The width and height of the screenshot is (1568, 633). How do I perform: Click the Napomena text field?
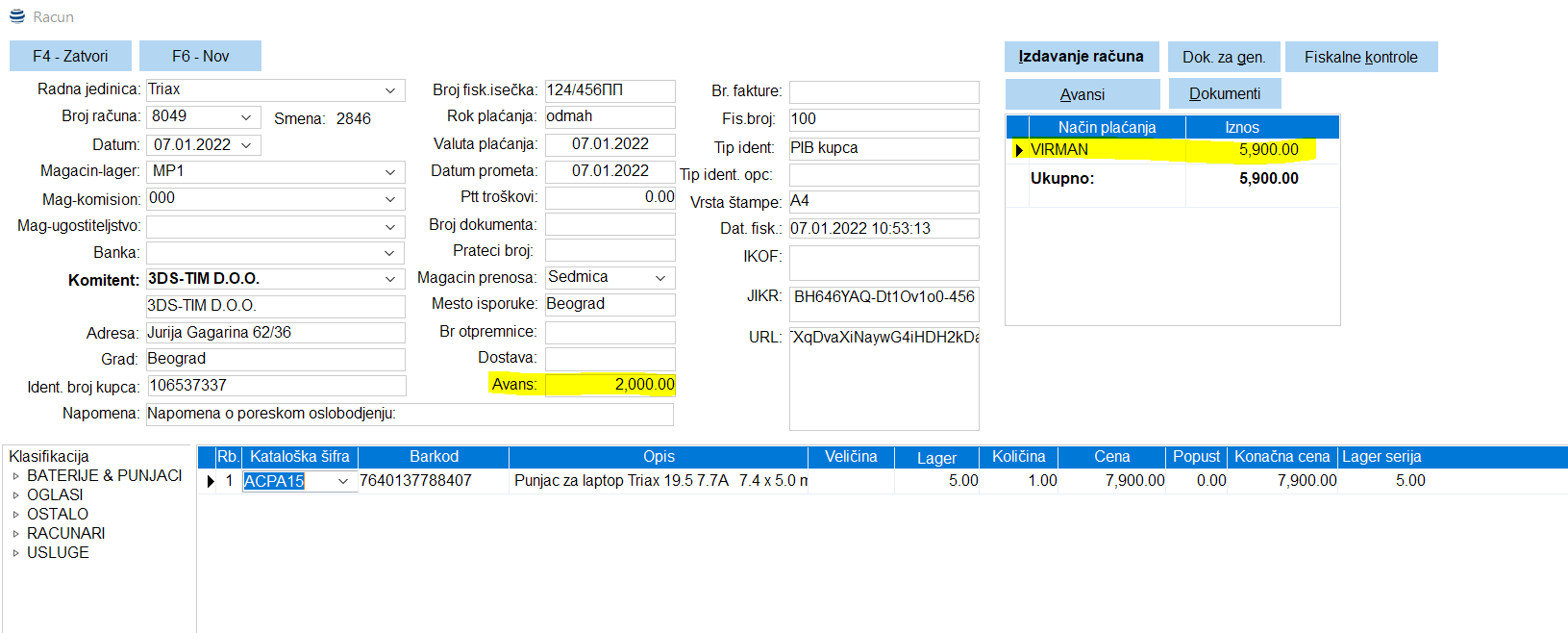[x=409, y=414]
